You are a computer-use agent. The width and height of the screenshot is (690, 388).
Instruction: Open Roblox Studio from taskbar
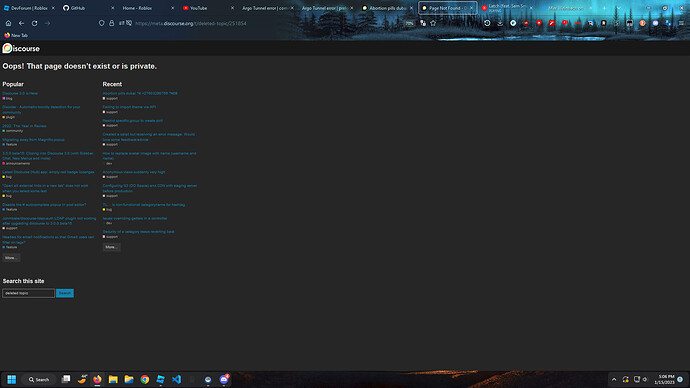point(161,379)
